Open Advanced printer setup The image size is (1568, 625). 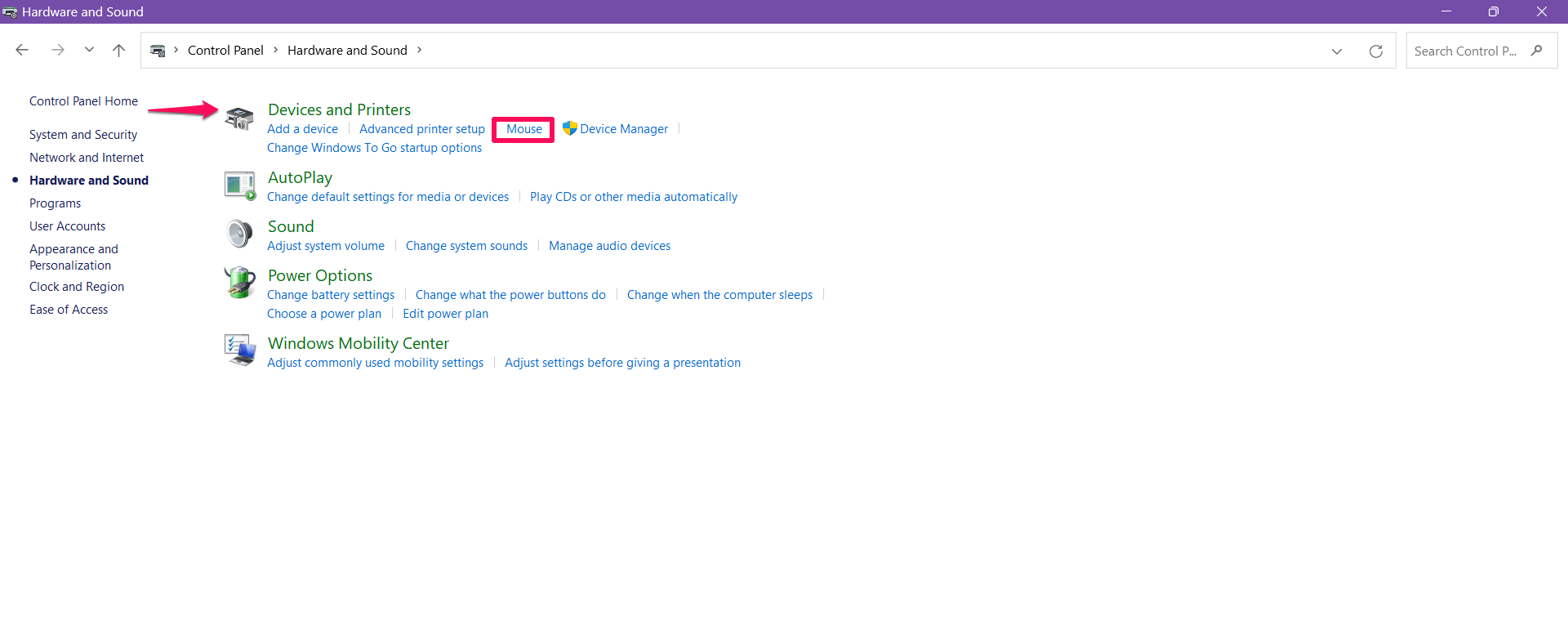coord(422,129)
